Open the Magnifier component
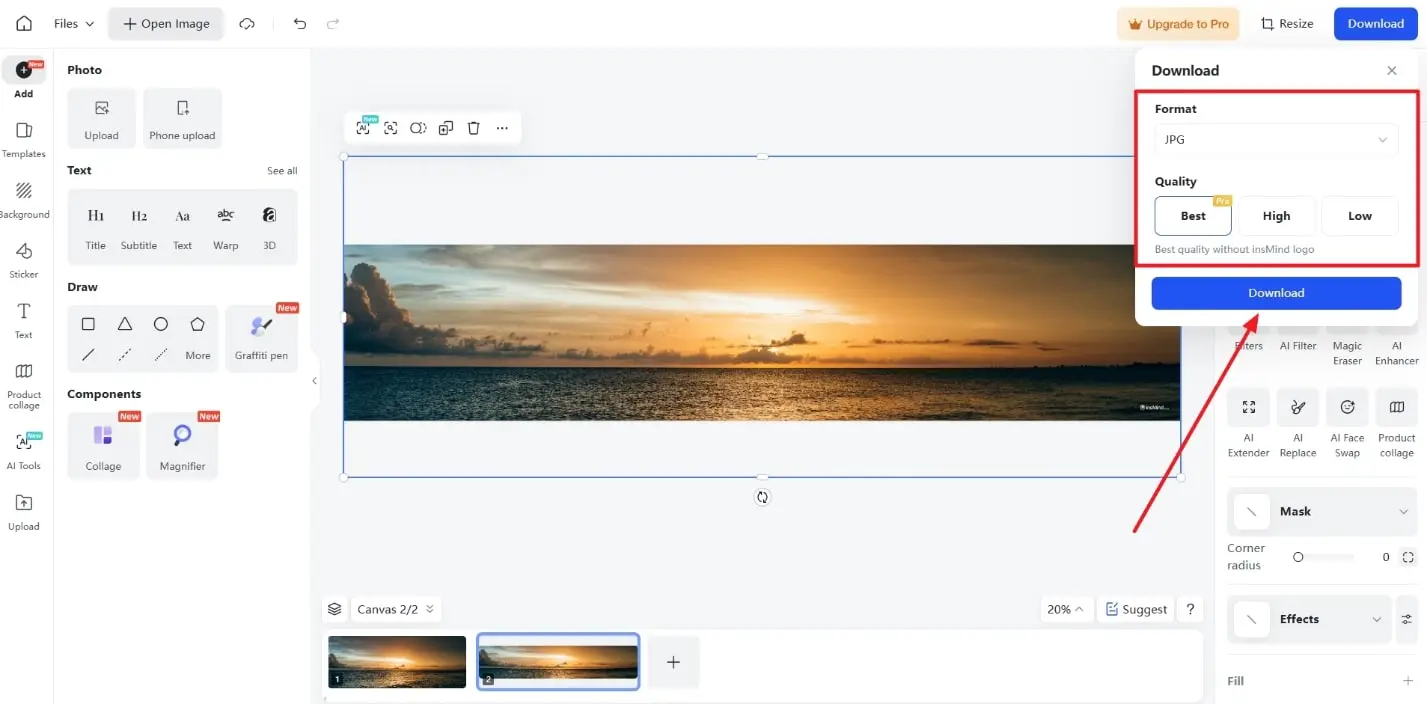Screen dimensions: 1427x704 tap(182, 444)
